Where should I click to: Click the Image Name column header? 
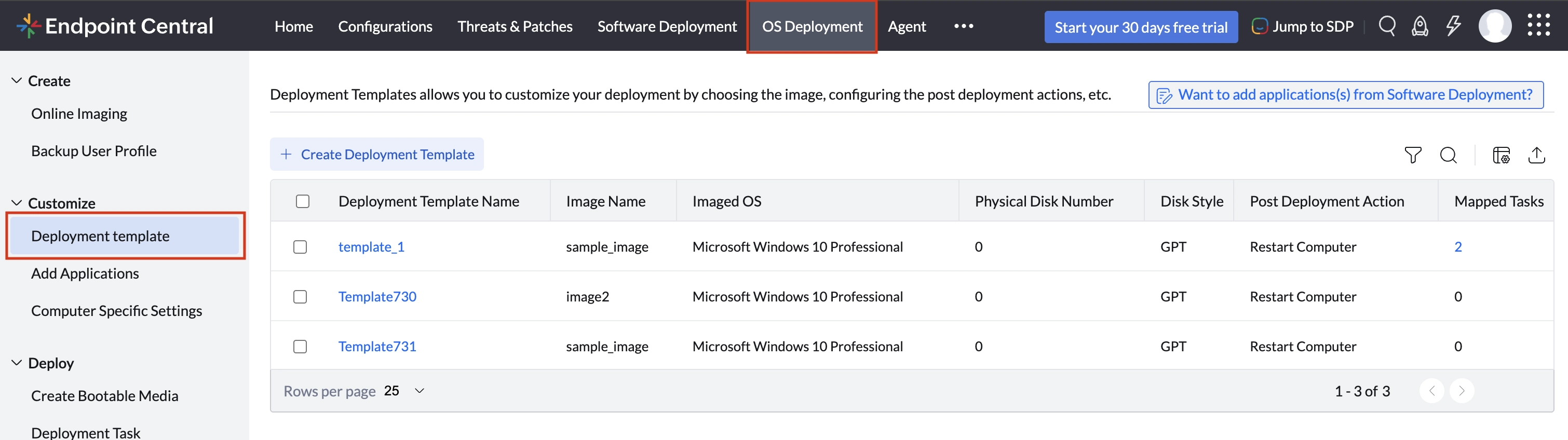pos(605,201)
